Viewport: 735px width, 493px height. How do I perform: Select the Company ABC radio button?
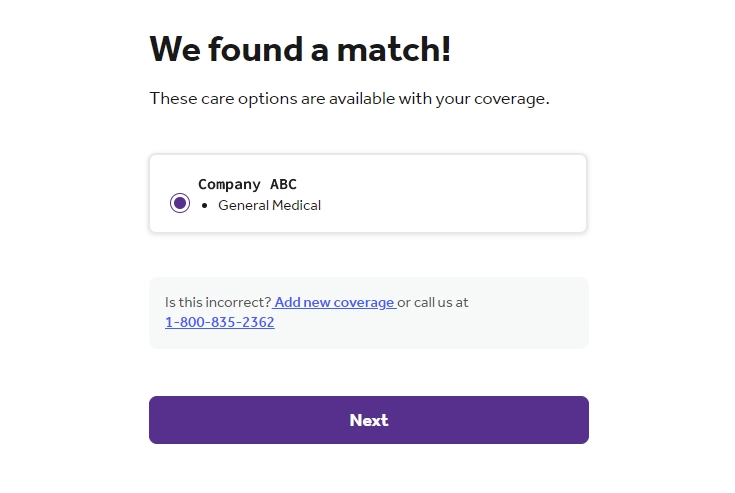point(180,203)
